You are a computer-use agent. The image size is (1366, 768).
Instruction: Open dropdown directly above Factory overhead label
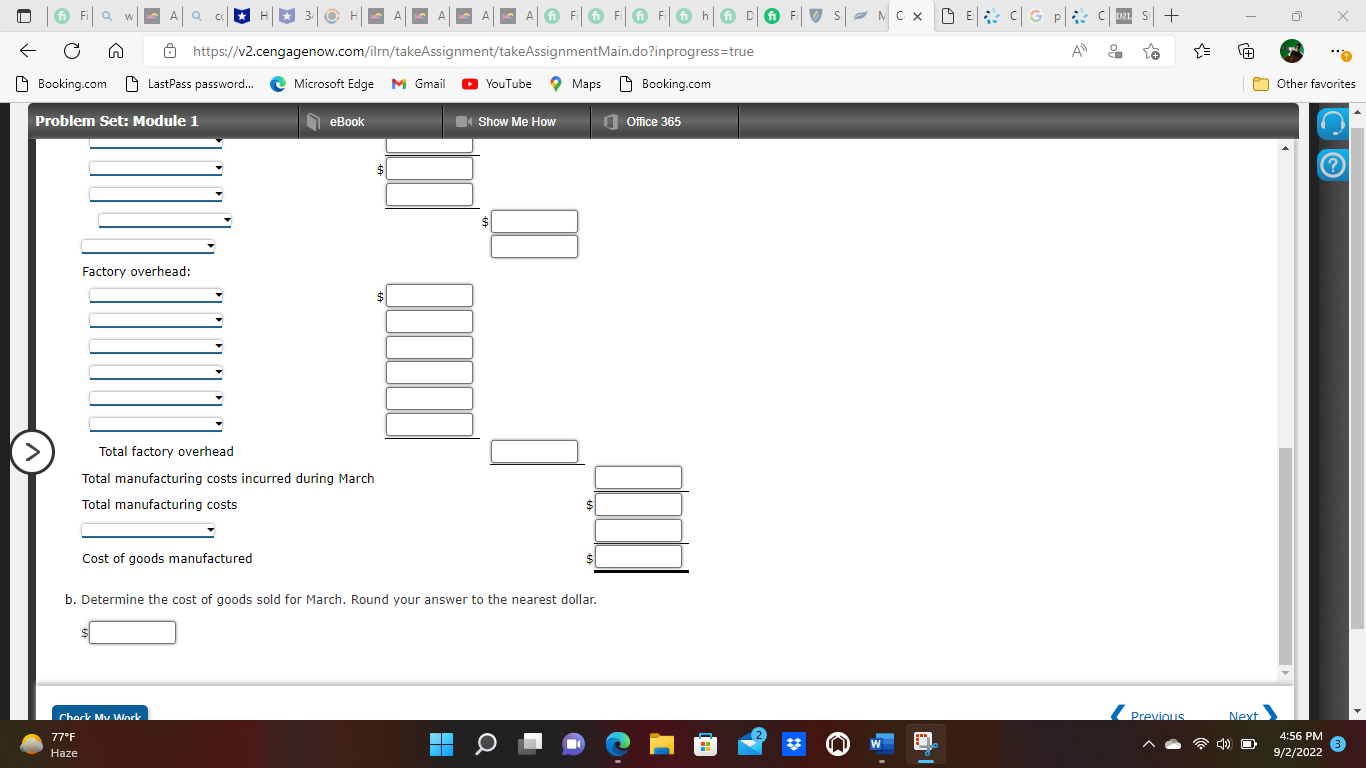148,246
